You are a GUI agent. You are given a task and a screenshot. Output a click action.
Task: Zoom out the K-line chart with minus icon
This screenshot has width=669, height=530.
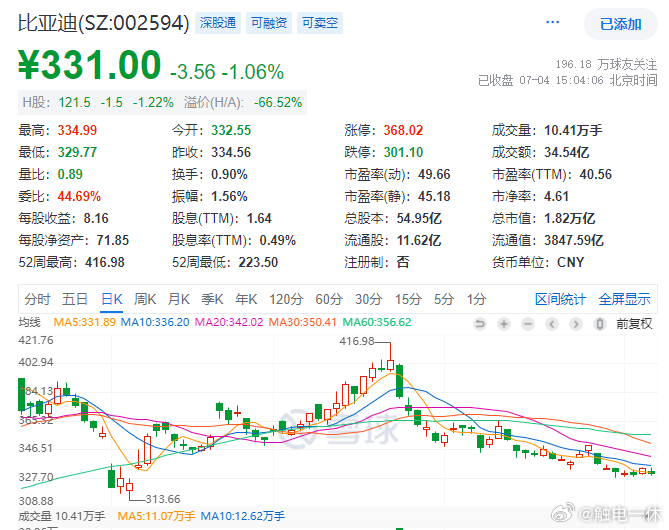point(528,324)
